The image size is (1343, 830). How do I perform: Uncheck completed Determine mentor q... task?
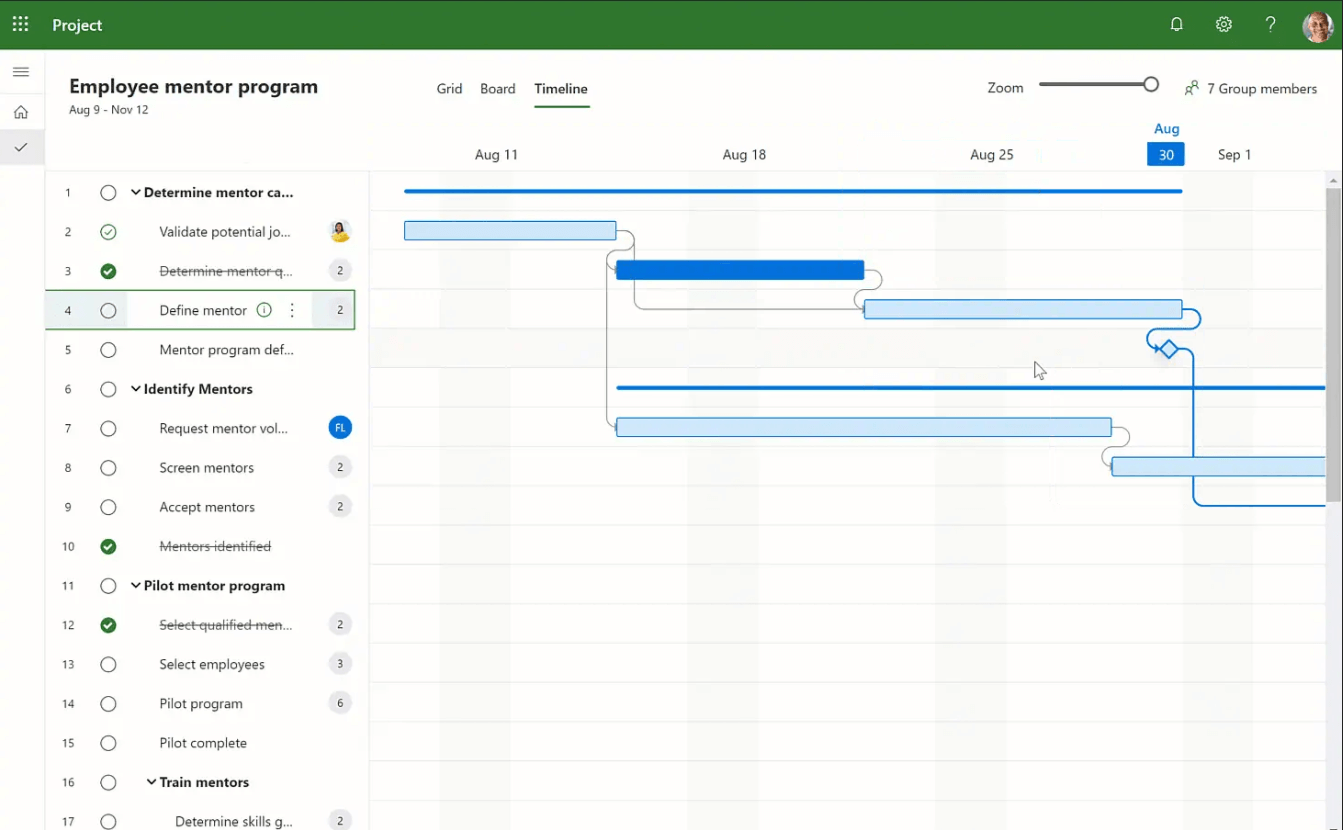(108, 271)
